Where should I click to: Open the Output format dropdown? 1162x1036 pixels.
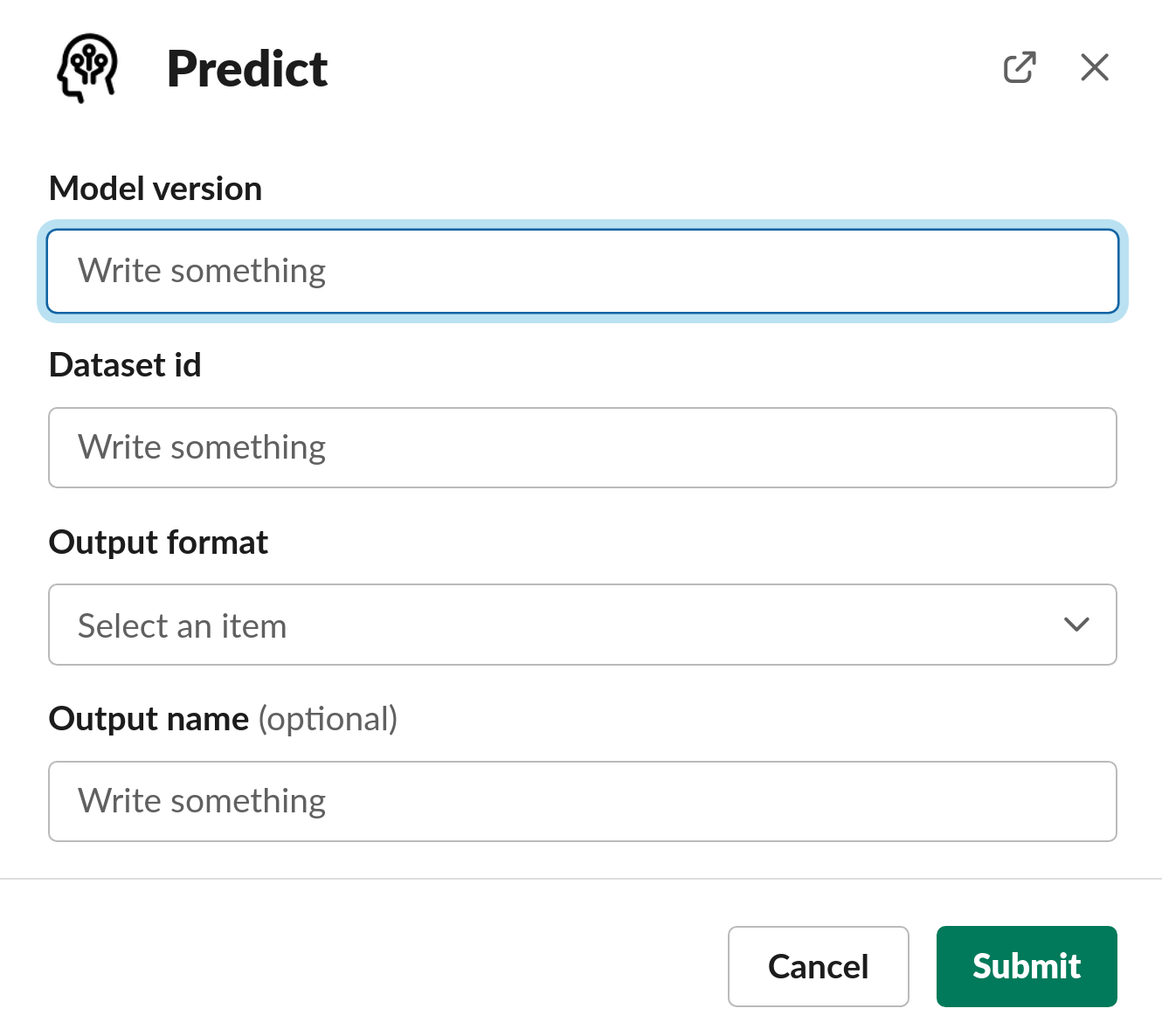tap(582, 625)
